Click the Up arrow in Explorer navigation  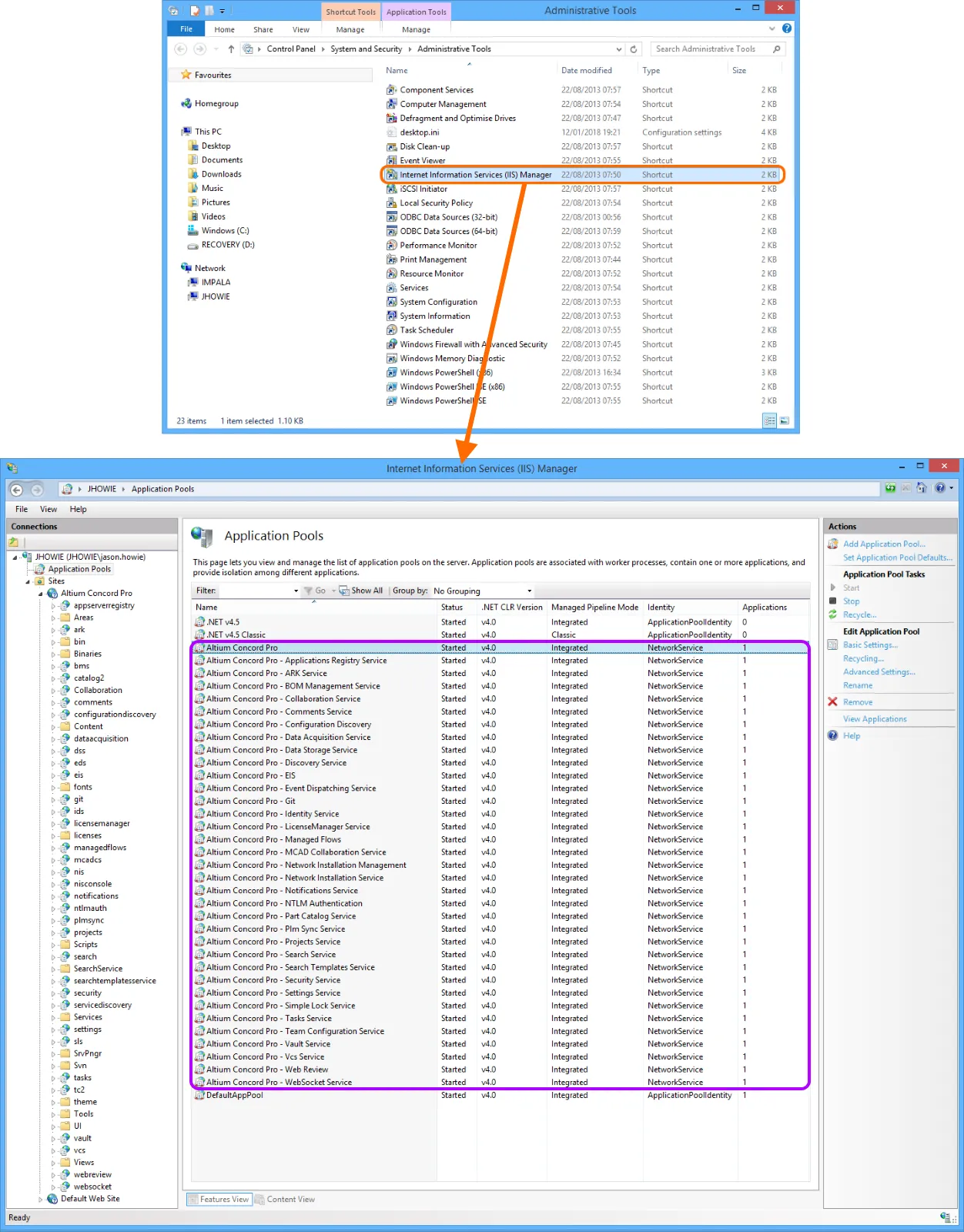pos(230,49)
